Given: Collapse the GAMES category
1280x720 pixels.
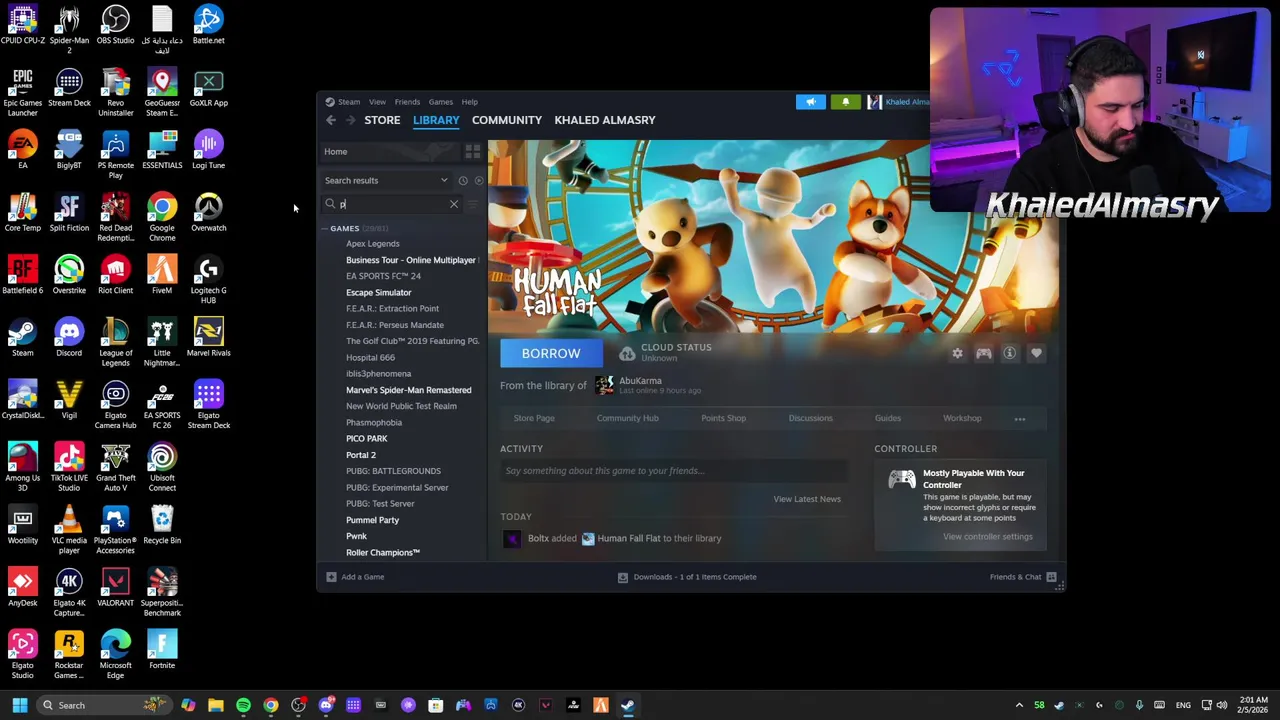Looking at the screenshot, I should click(x=326, y=228).
